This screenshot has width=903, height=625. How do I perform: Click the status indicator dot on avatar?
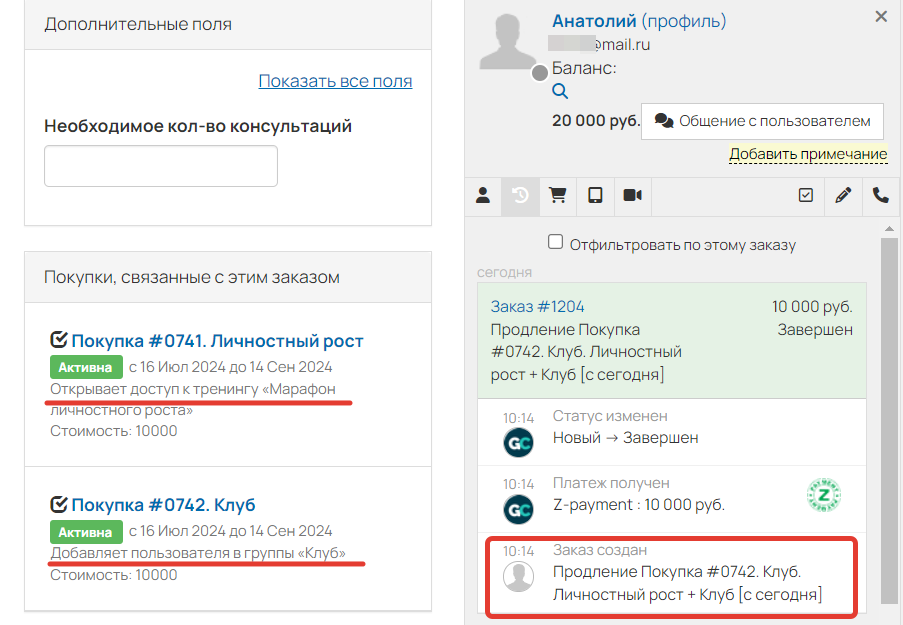tap(540, 73)
